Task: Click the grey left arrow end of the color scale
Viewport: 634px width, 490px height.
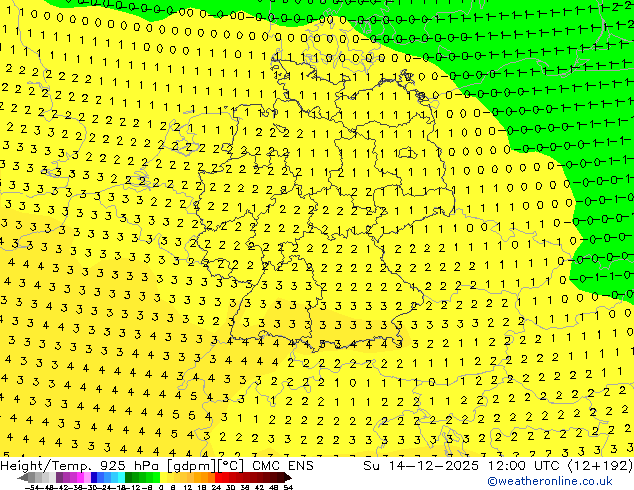Action: click(x=22, y=478)
